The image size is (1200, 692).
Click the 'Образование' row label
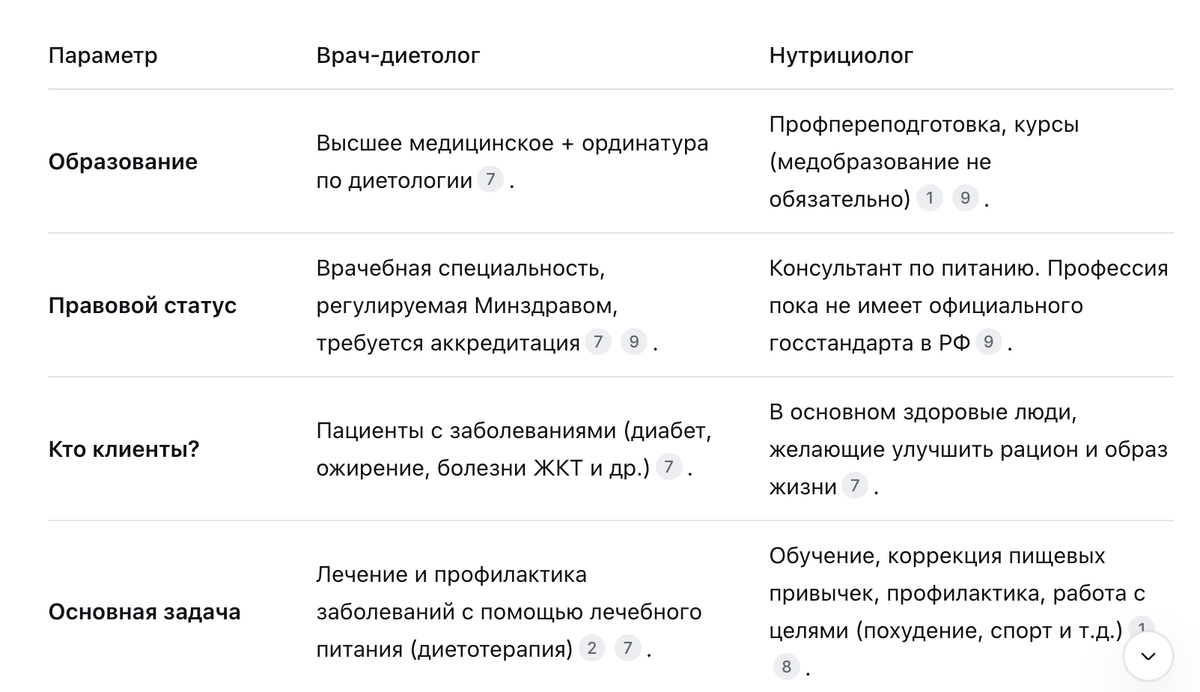tap(123, 162)
